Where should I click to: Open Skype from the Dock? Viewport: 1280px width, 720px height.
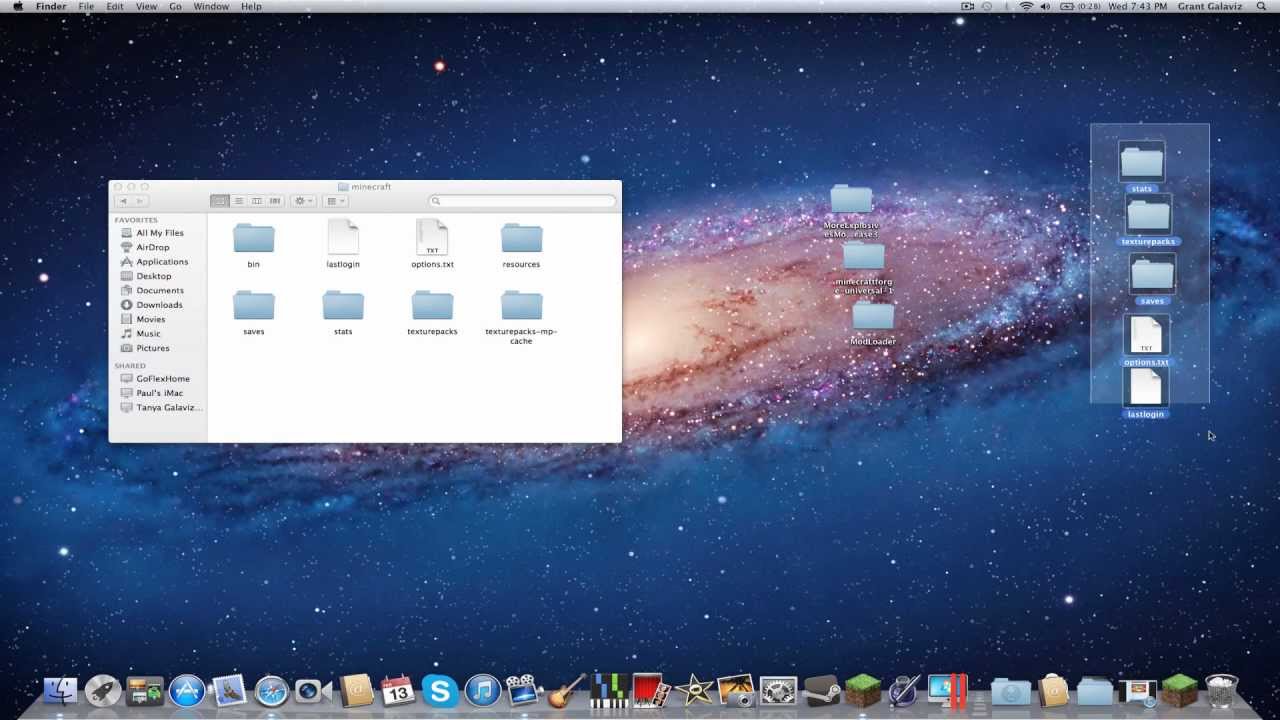[440, 690]
